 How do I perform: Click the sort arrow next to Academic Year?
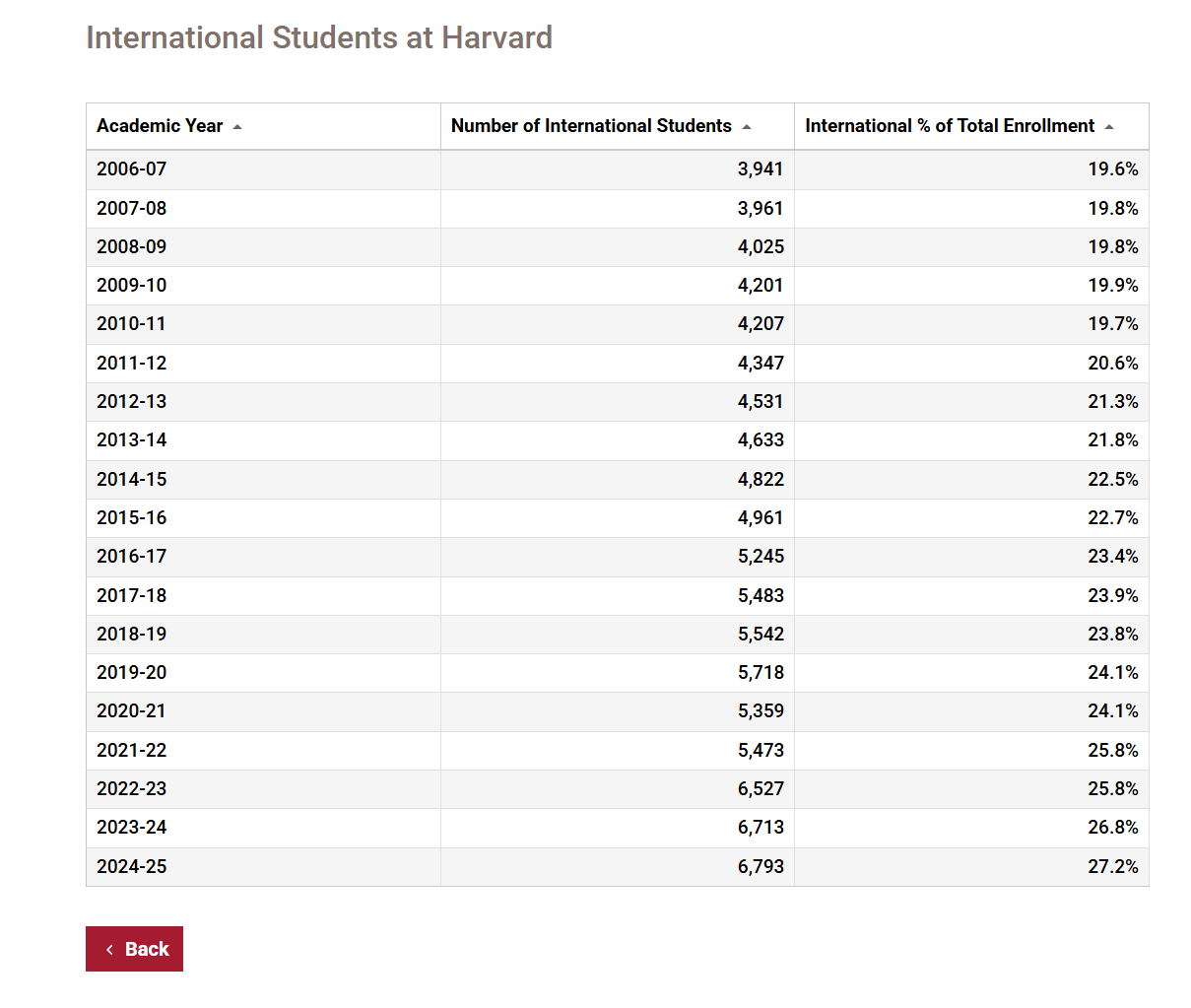click(x=237, y=127)
